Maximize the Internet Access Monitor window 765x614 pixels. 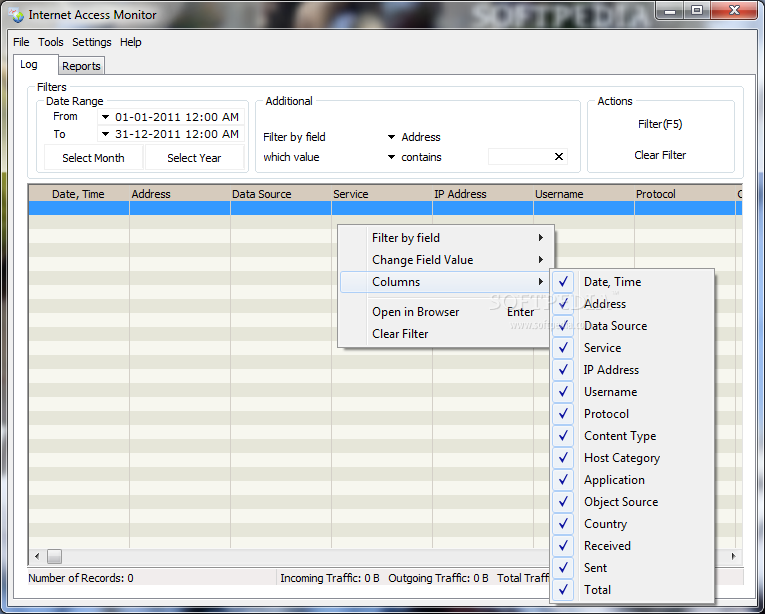[x=697, y=11]
